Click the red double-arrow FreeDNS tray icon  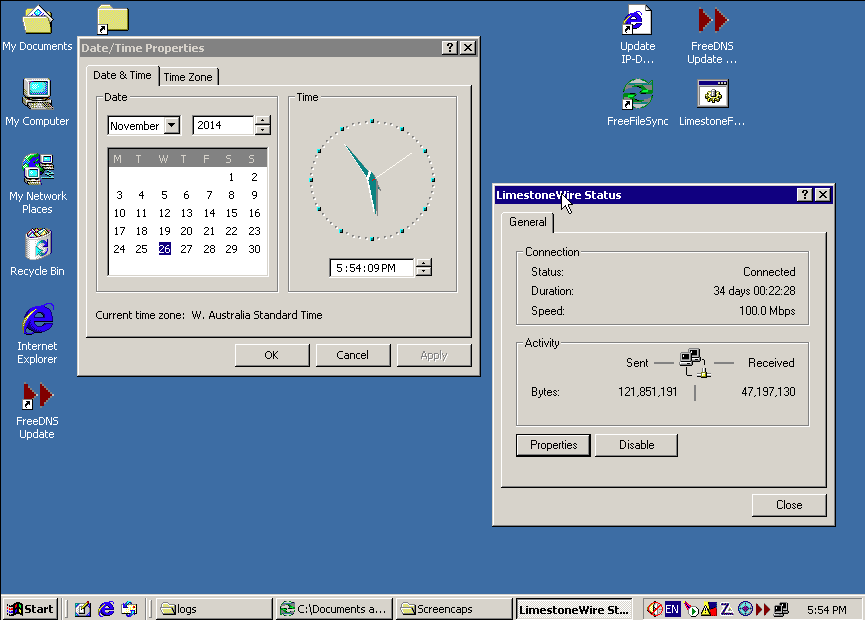pyautogui.click(x=763, y=609)
